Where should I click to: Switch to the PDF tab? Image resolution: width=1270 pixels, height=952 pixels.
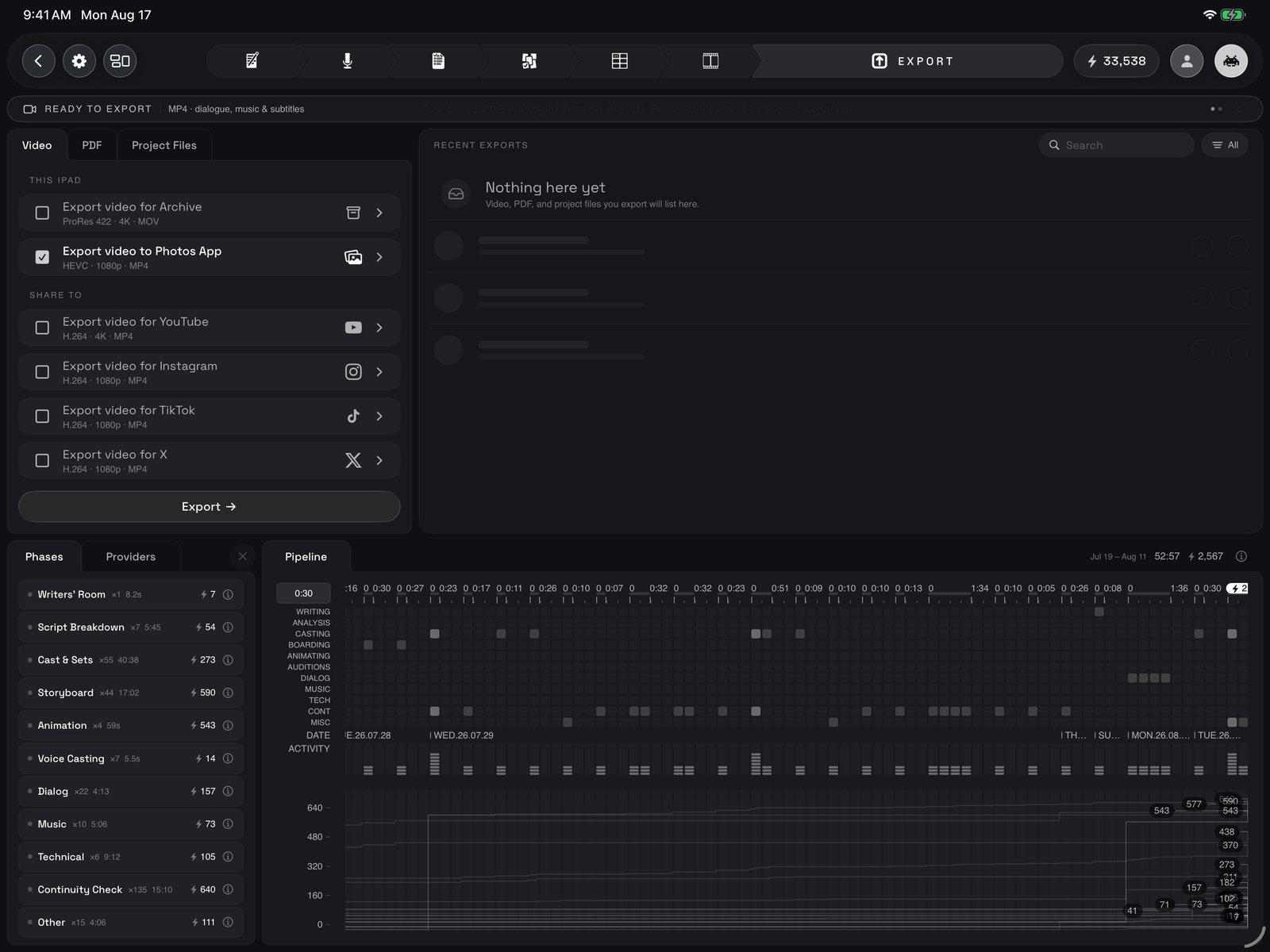(92, 145)
